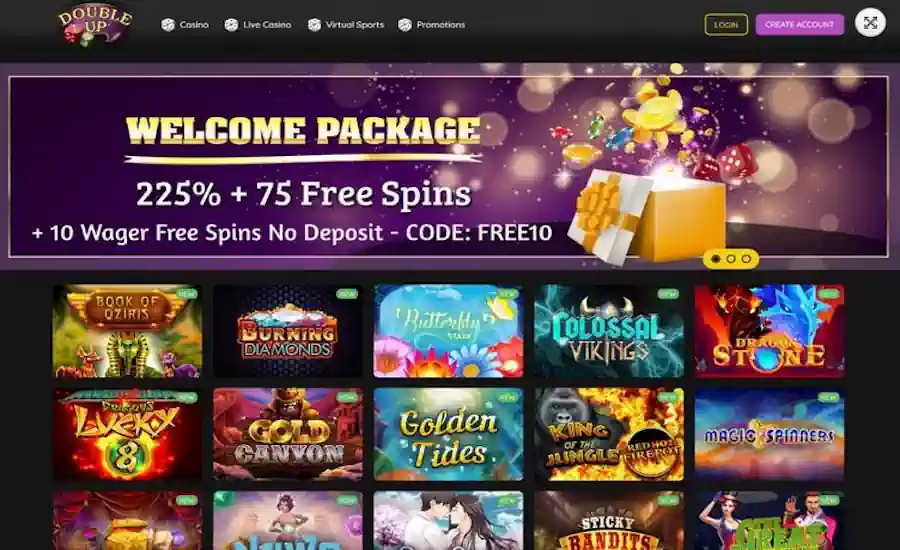The image size is (900, 550).
Task: Open the Golden Tides game tile
Action: click(x=448, y=434)
